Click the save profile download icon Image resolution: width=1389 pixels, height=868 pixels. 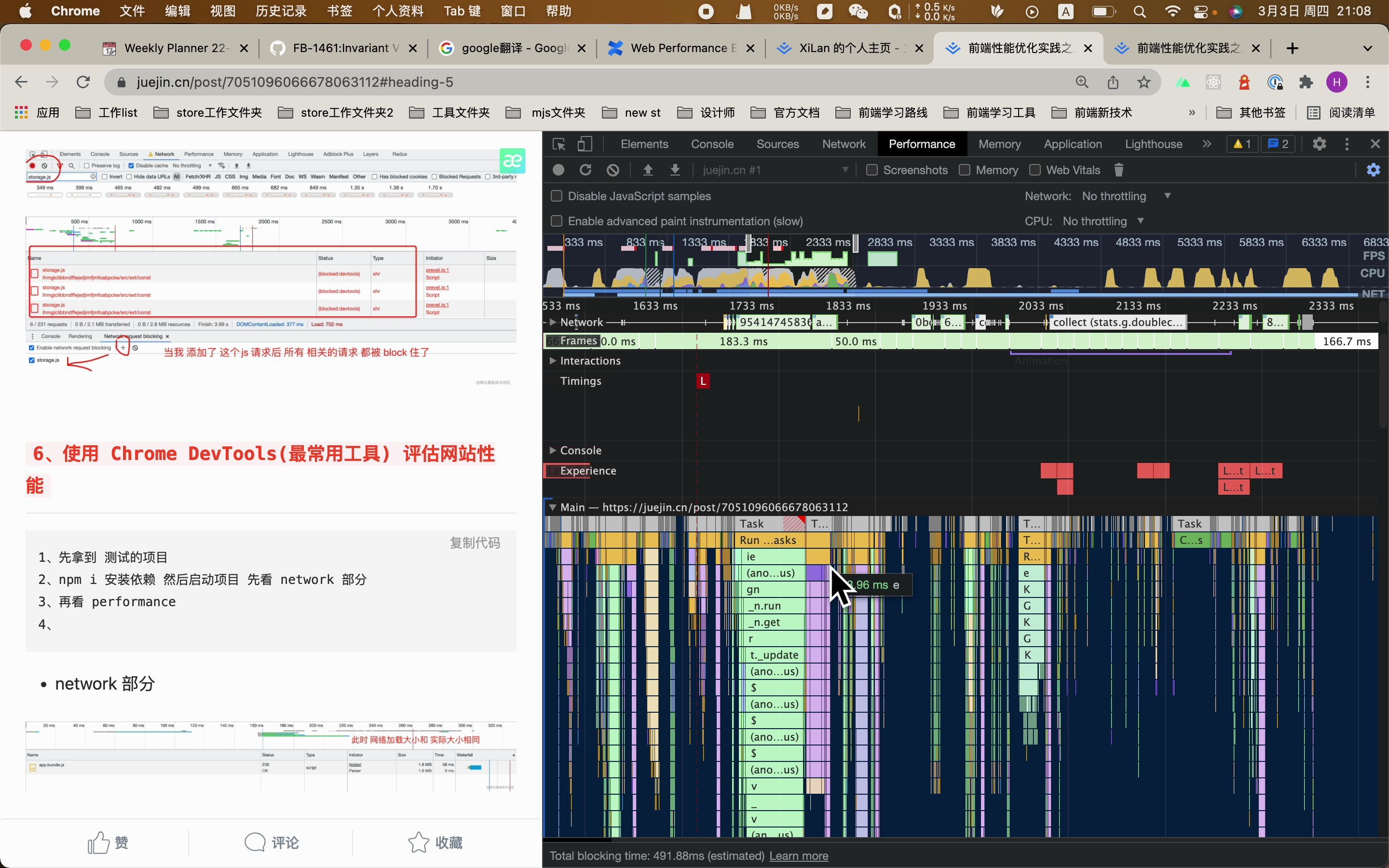click(x=675, y=170)
